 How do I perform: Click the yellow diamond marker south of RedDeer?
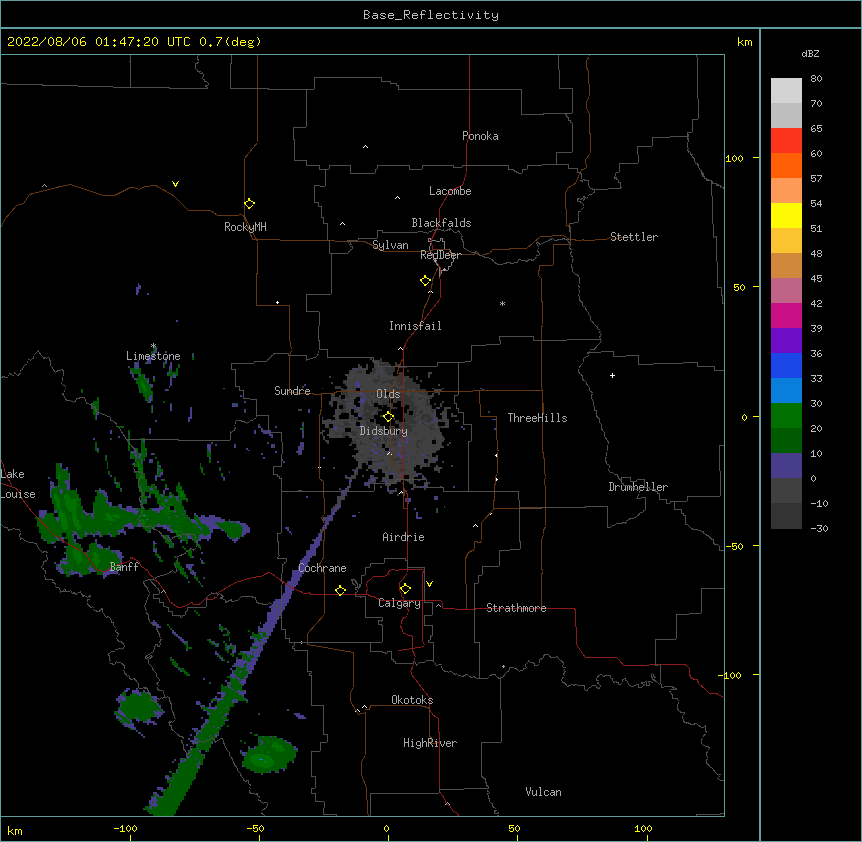426,281
